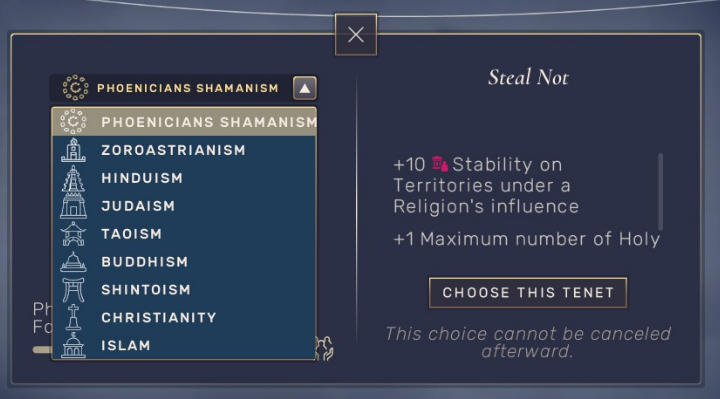Click the Shintoism torii gate icon

coord(73,290)
